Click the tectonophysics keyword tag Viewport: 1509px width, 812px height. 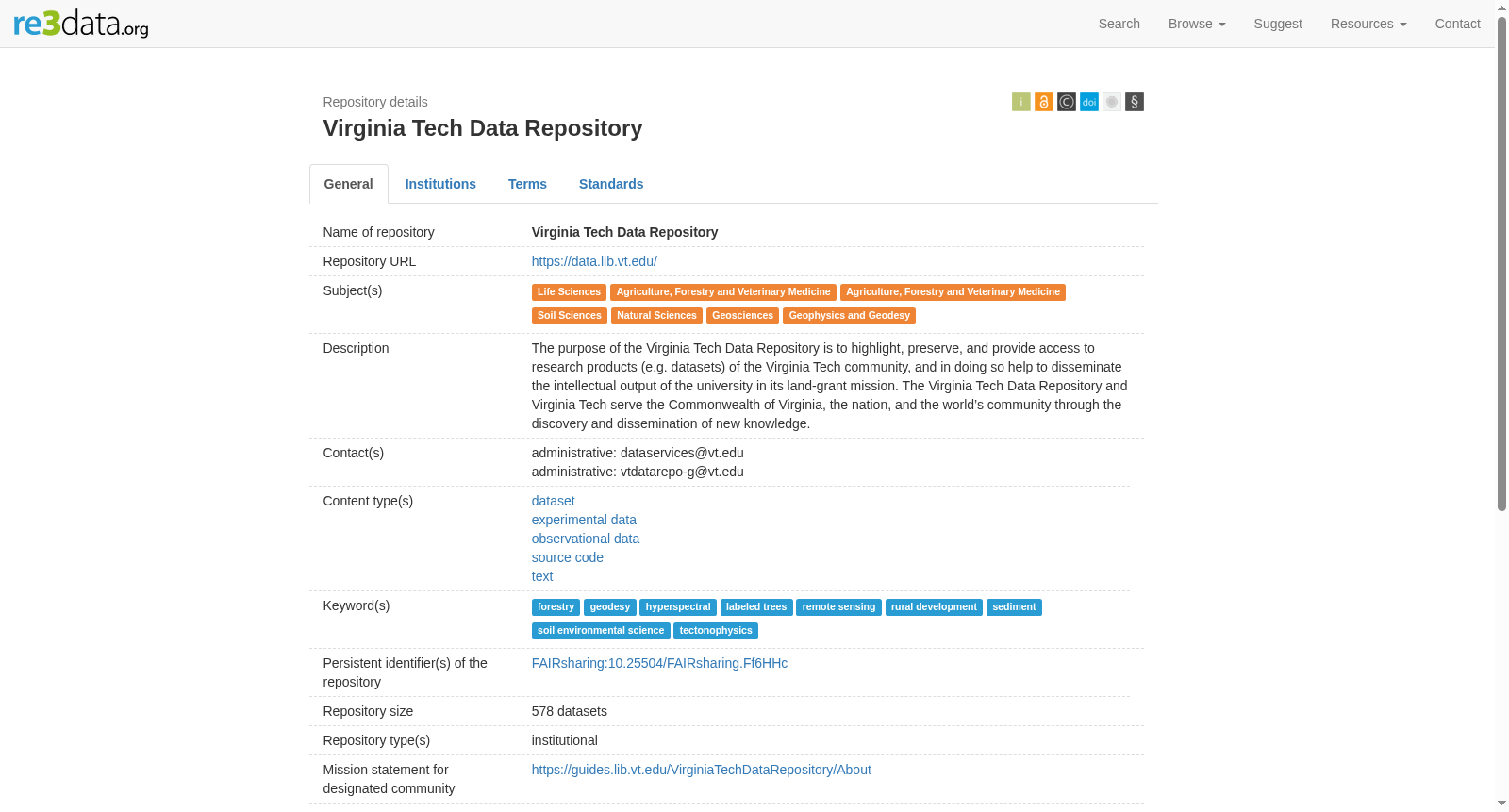716,631
